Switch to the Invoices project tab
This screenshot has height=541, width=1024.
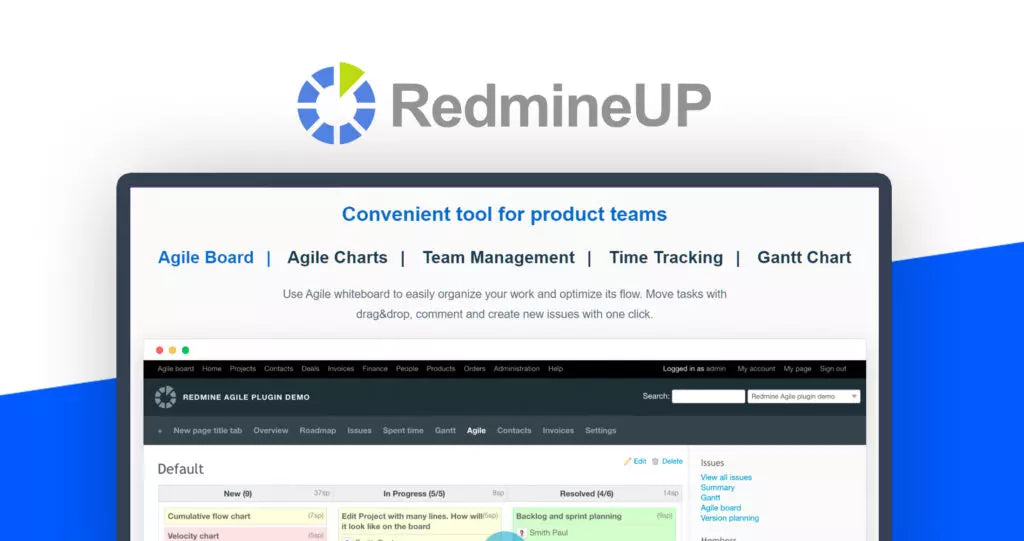pos(558,431)
